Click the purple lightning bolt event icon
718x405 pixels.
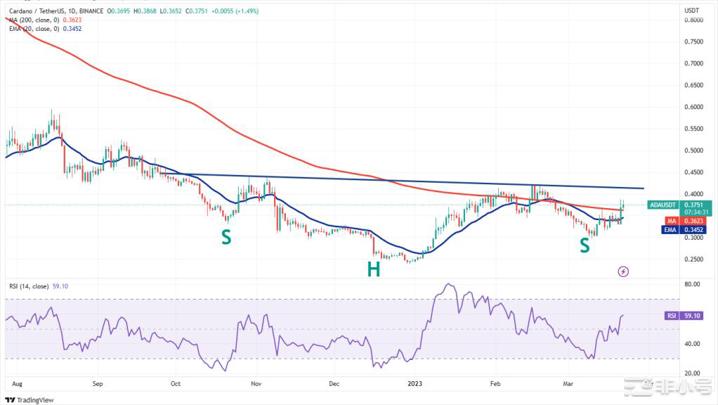(624, 270)
